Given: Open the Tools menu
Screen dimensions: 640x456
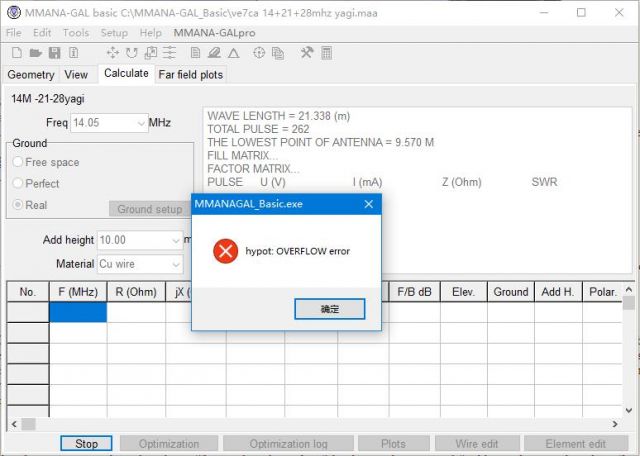Looking at the screenshot, I should point(76,33).
